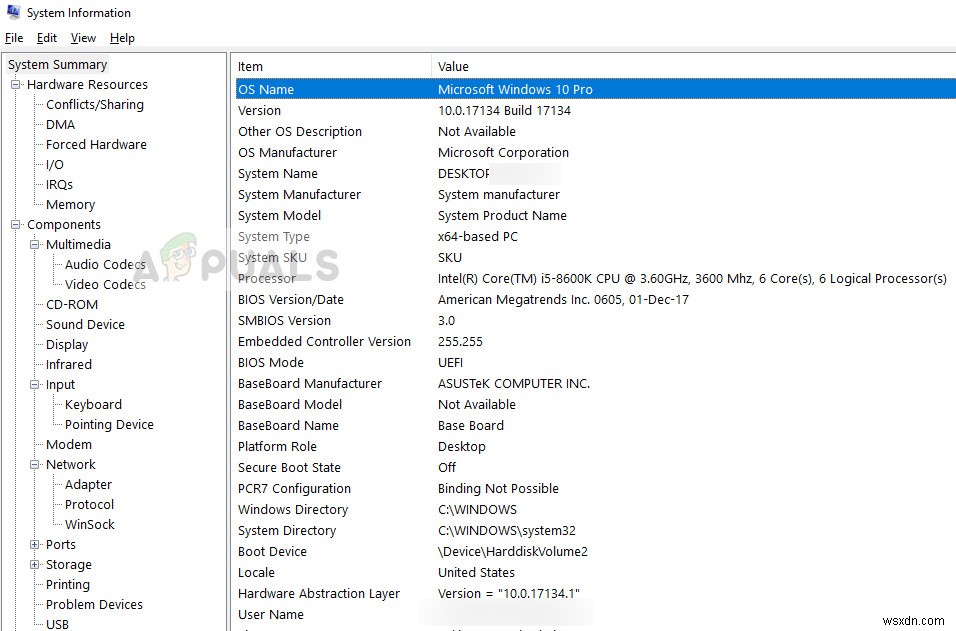Select the Infrared tree item
956x631 pixels.
pos(68,365)
